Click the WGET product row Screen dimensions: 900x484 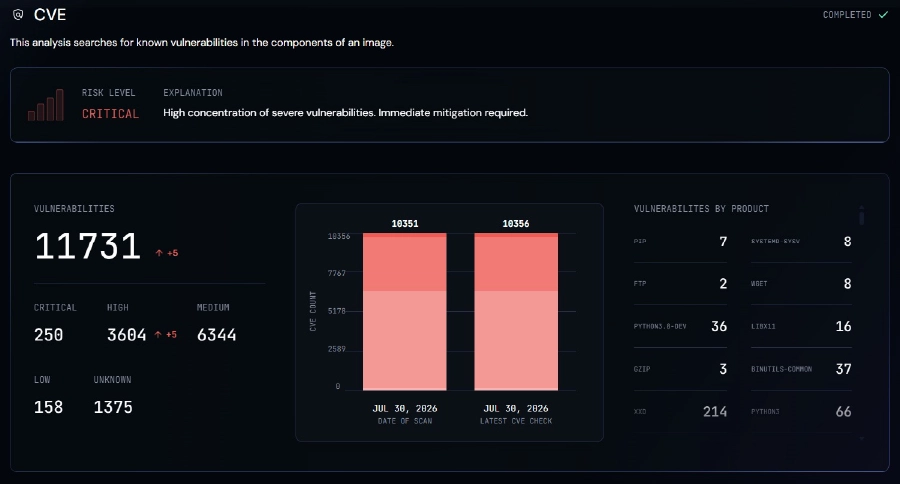(801, 284)
